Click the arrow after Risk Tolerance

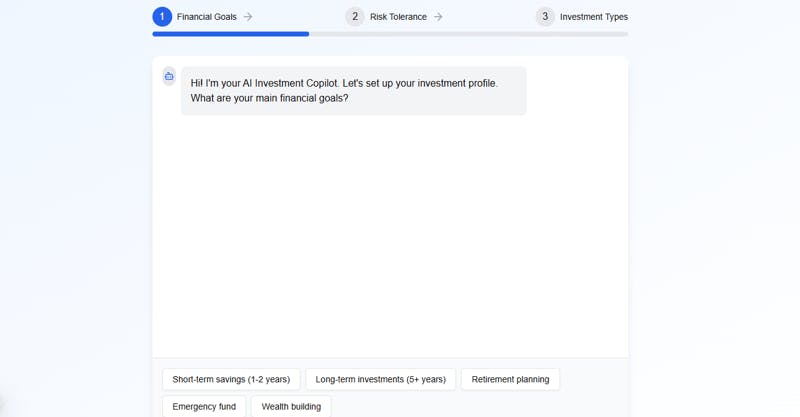438,17
